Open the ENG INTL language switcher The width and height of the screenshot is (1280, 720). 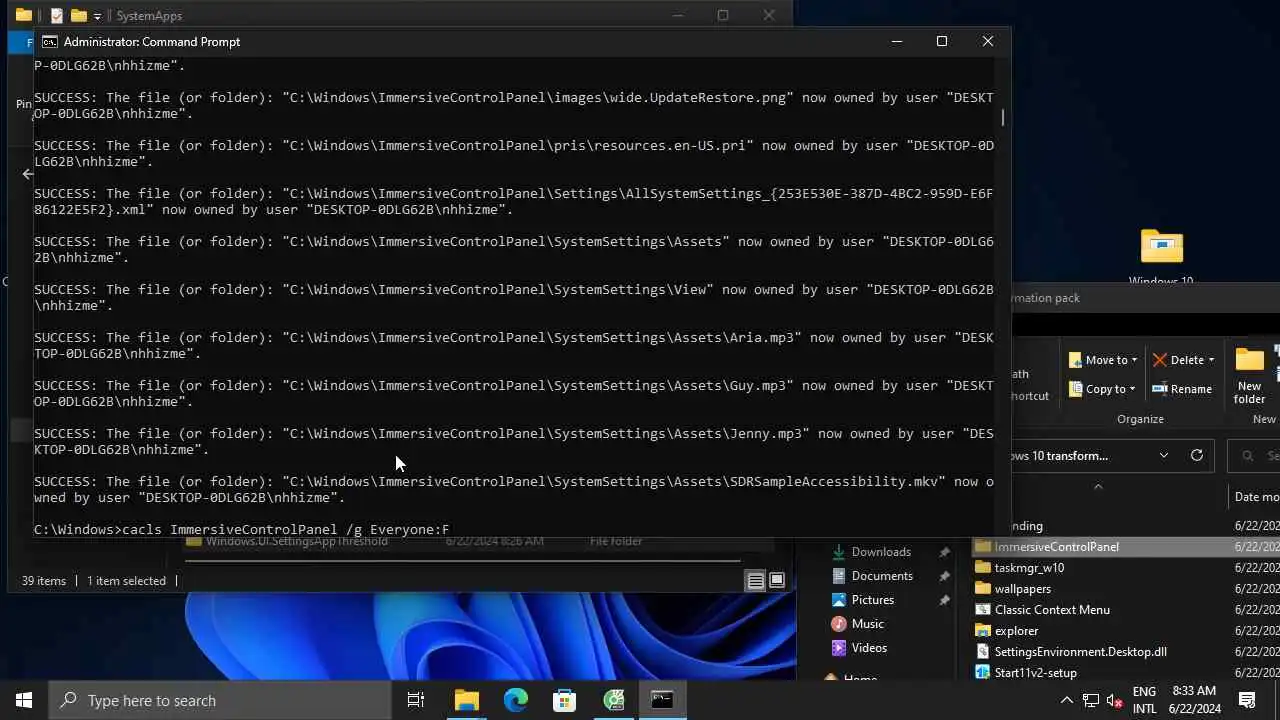(x=1144, y=700)
